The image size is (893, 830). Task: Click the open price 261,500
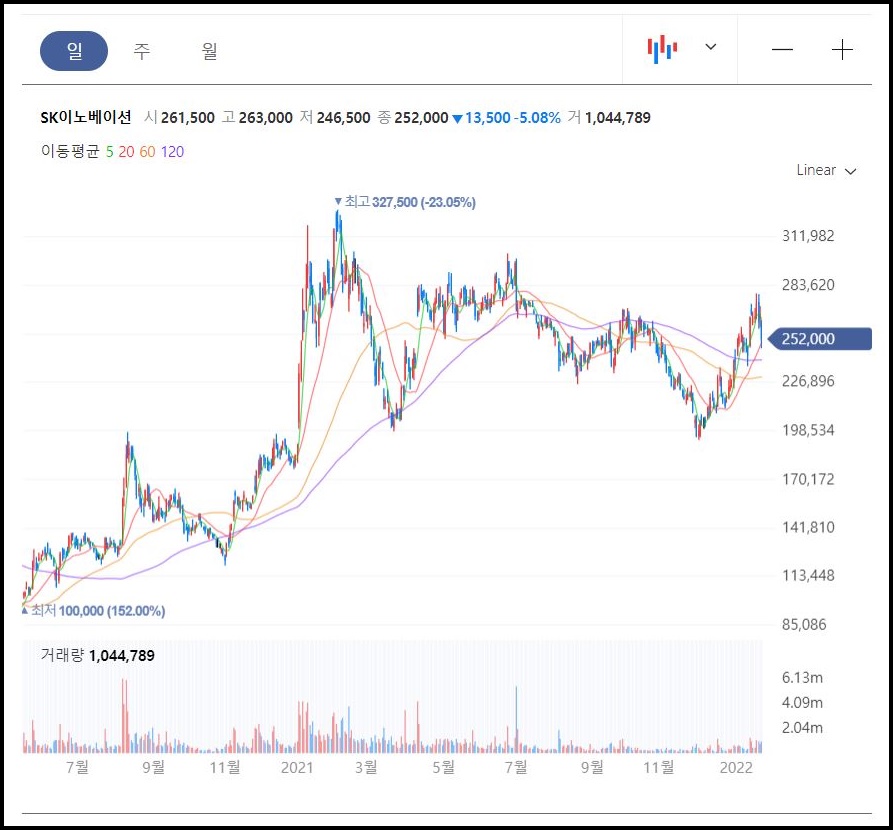click(187, 118)
